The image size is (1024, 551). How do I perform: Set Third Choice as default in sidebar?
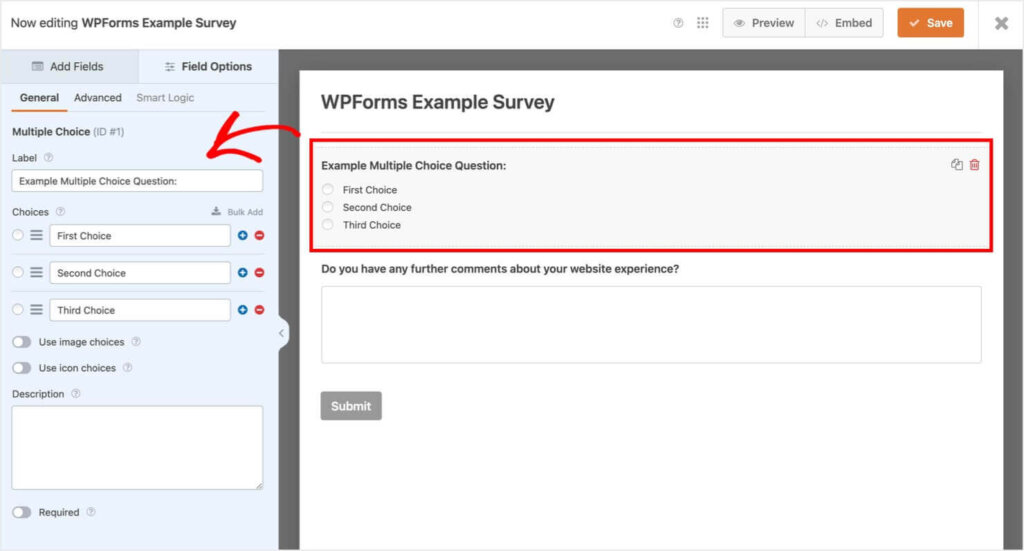(18, 309)
